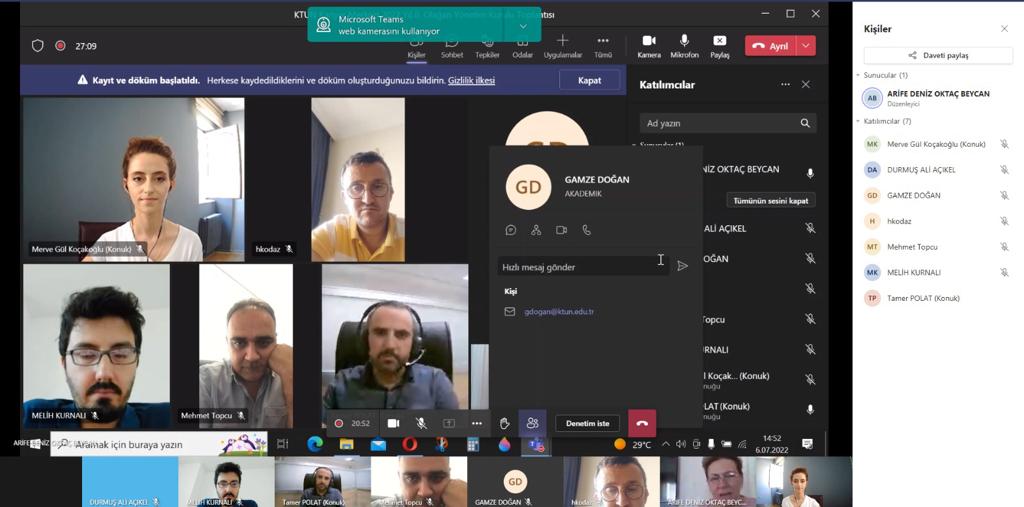1024x507 pixels.
Task: Click send arrow for quick message
Action: point(682,266)
